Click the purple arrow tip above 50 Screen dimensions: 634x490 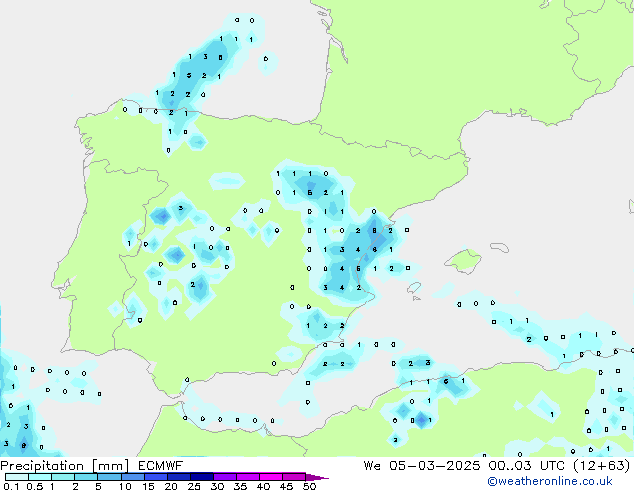click(317, 478)
